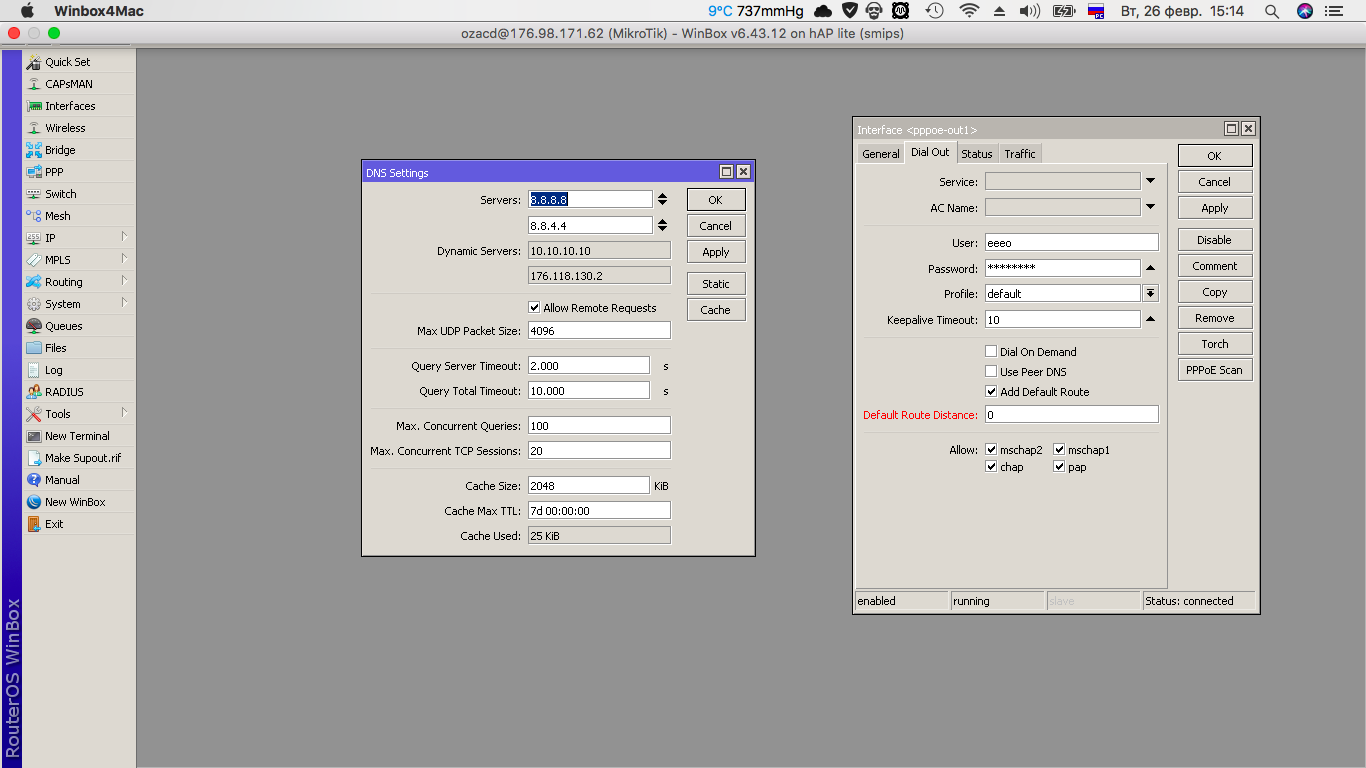Click volume icon in menu bar

(x=1030, y=11)
